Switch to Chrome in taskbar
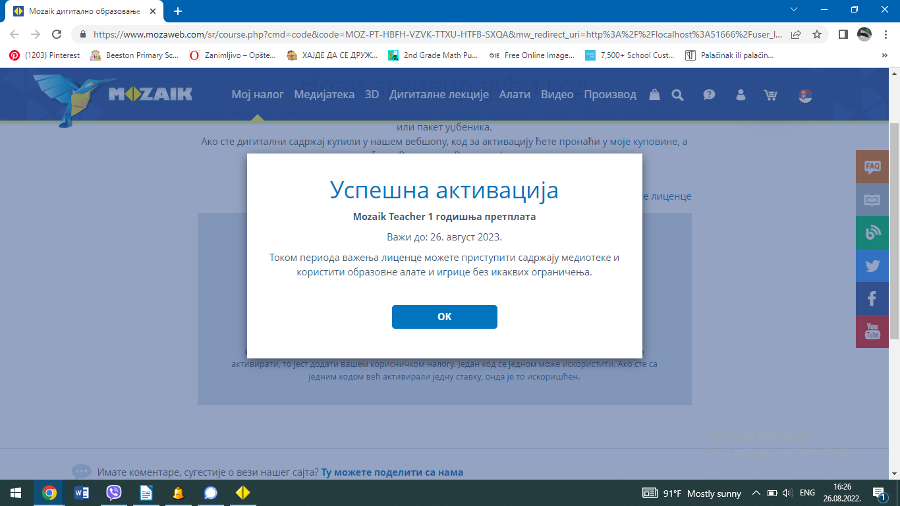The image size is (900, 506). [x=49, y=493]
